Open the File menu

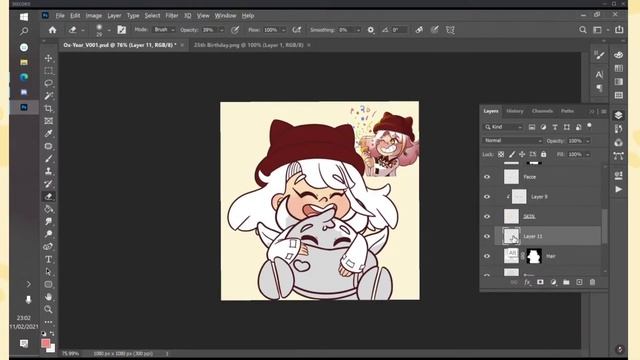(x=60, y=16)
